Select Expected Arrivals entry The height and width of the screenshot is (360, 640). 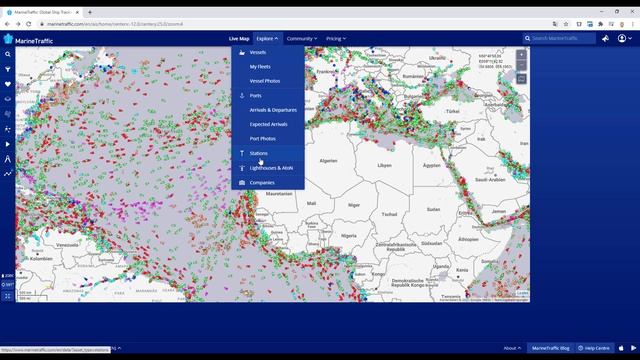point(268,124)
